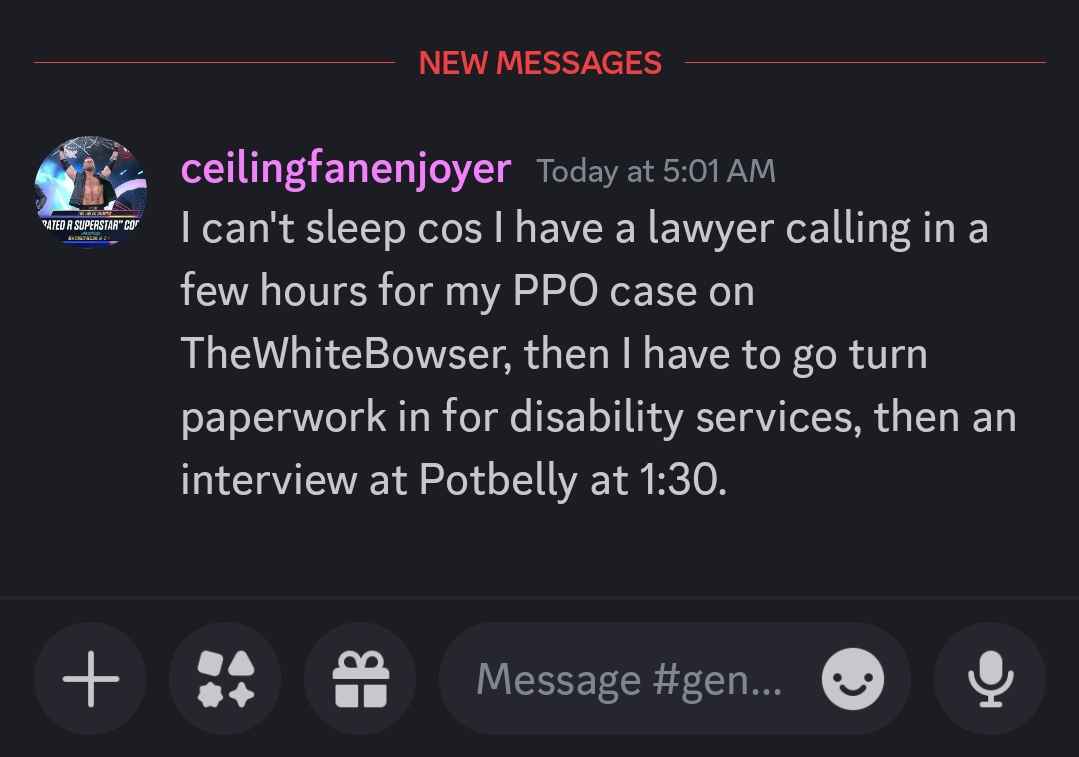1079x757 pixels.
Task: Tap the microphone voice message icon
Action: coord(990,679)
